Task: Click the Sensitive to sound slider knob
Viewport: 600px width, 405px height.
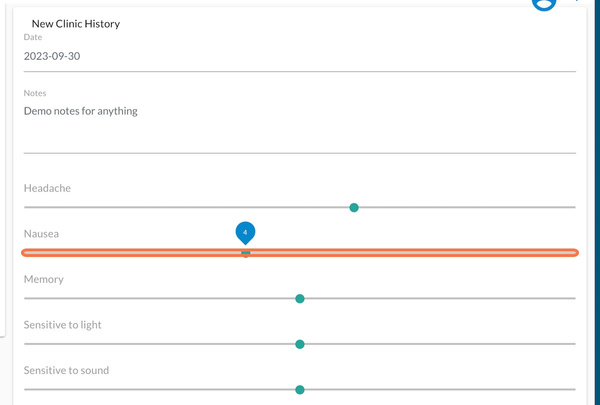Action: pyautogui.click(x=300, y=390)
